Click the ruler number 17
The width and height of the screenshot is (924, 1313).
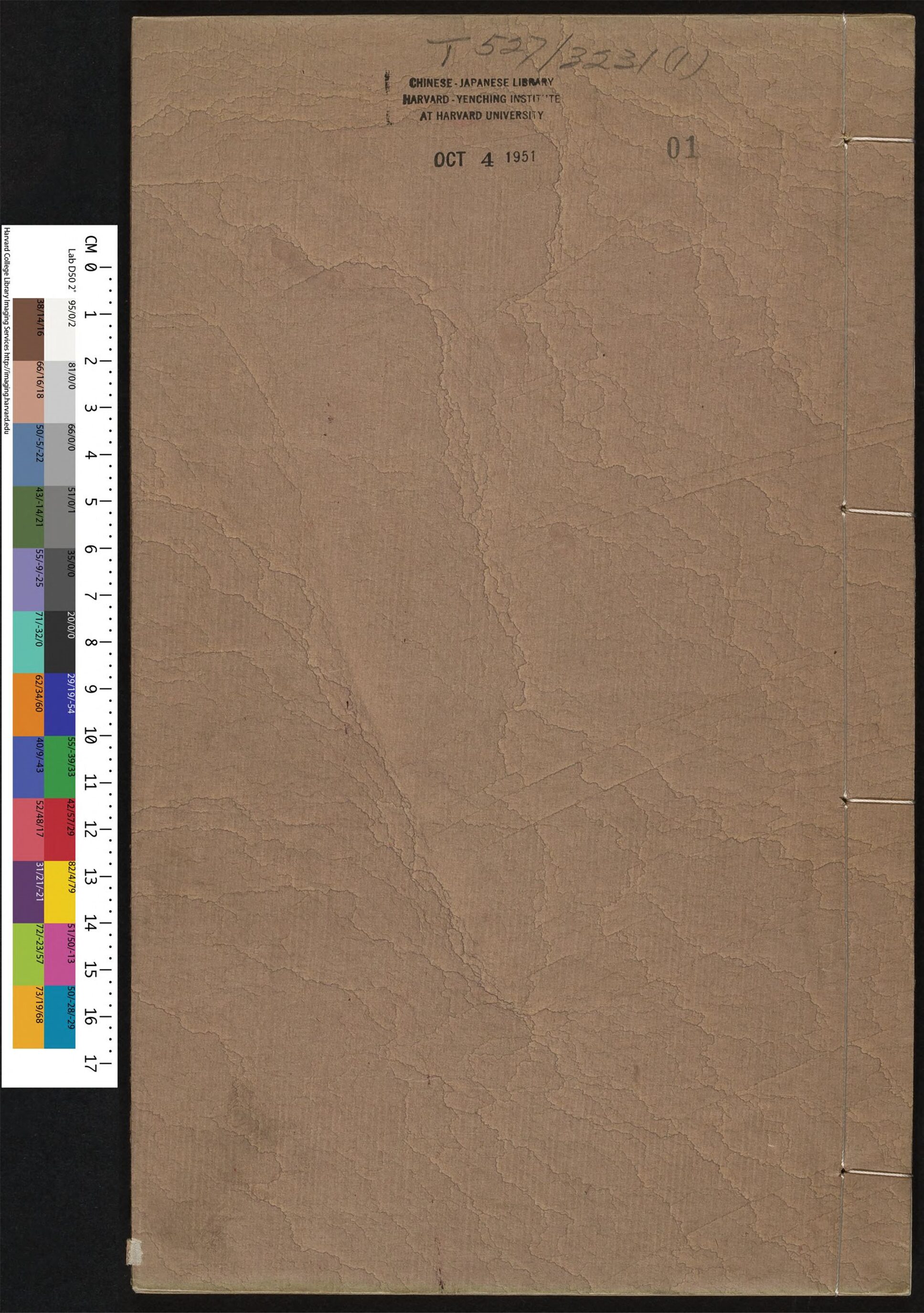(x=90, y=1063)
